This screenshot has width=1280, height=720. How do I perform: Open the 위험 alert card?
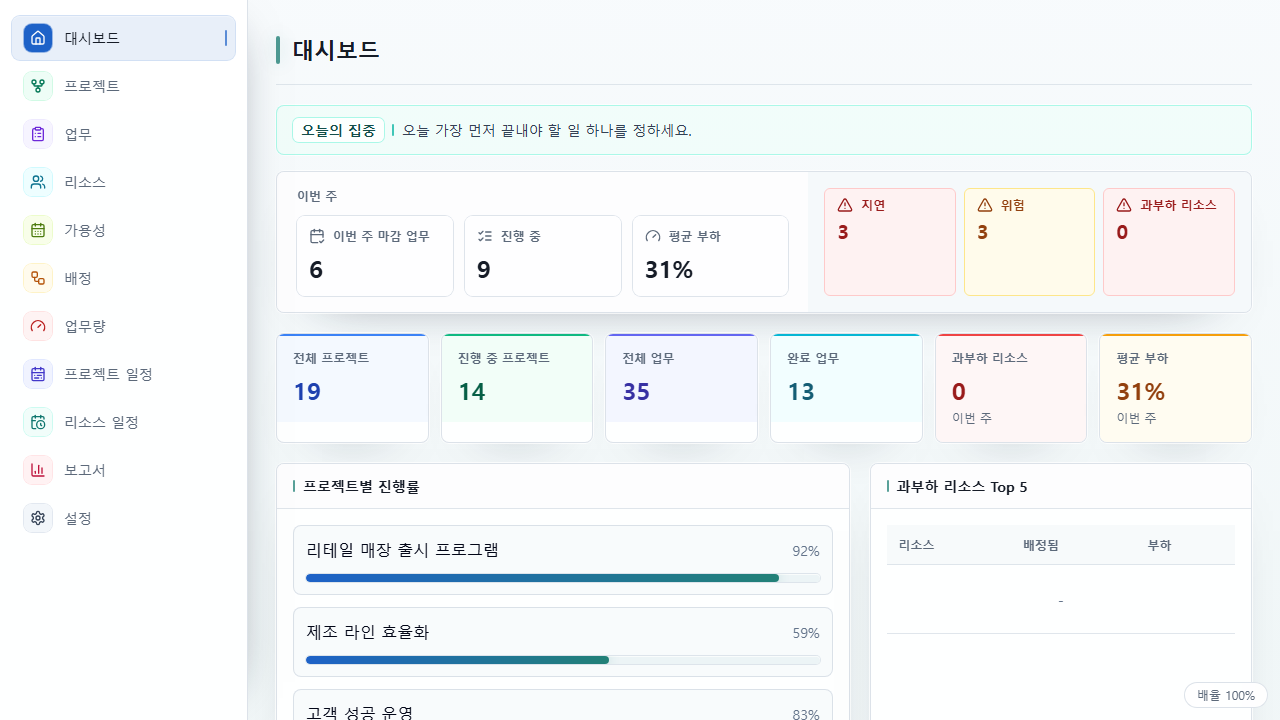tap(1029, 242)
